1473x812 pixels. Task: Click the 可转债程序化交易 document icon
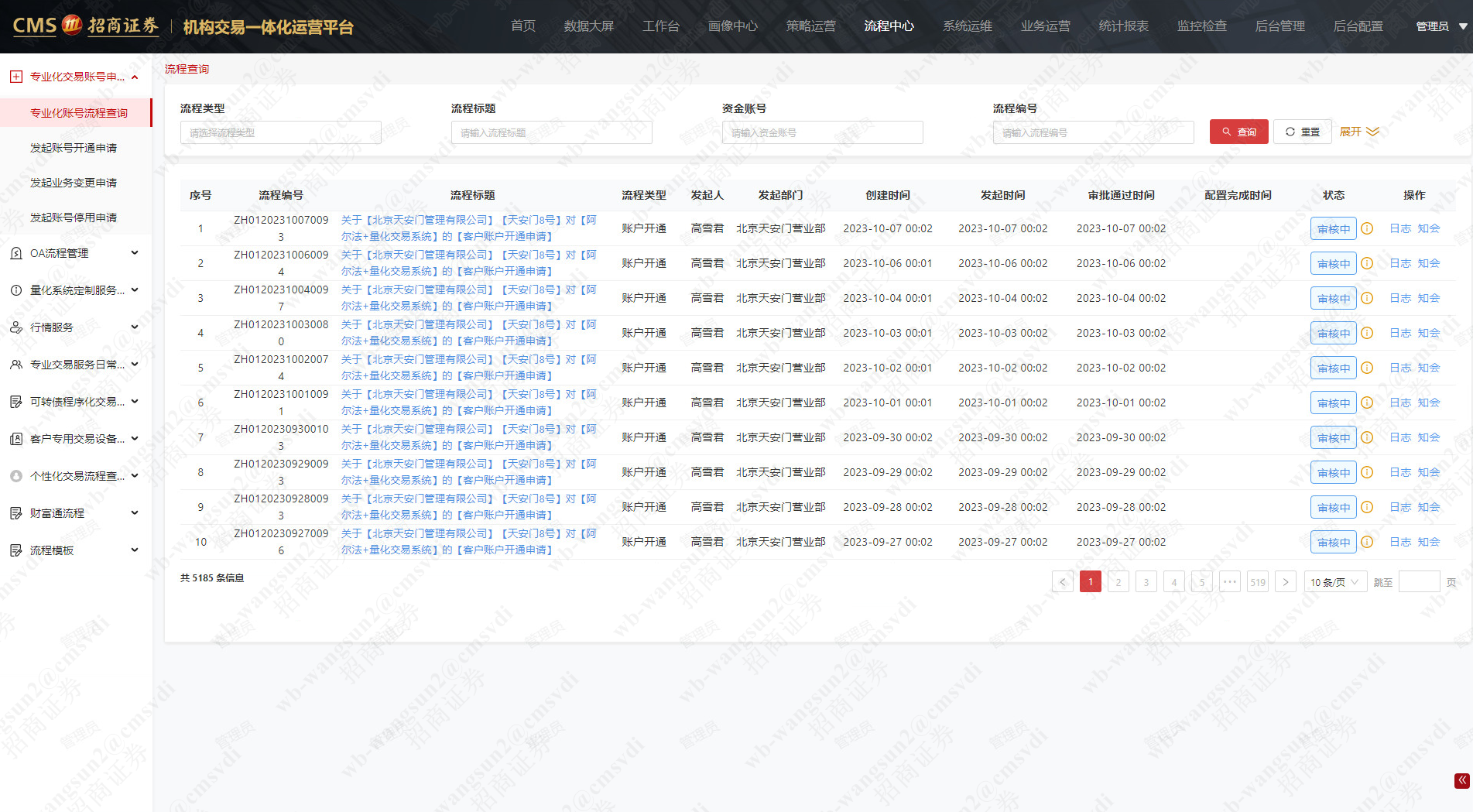point(16,402)
